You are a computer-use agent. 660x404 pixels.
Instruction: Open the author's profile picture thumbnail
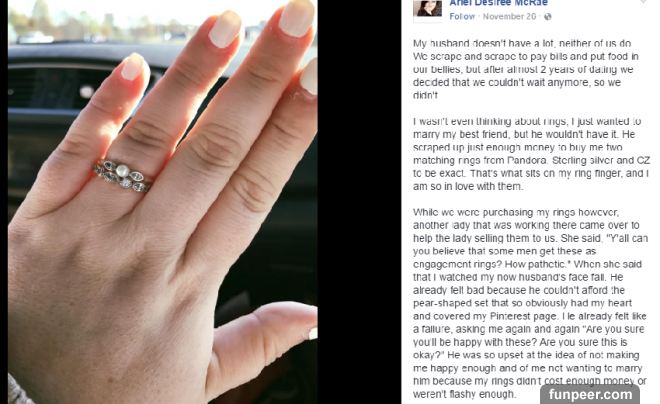coord(428,9)
